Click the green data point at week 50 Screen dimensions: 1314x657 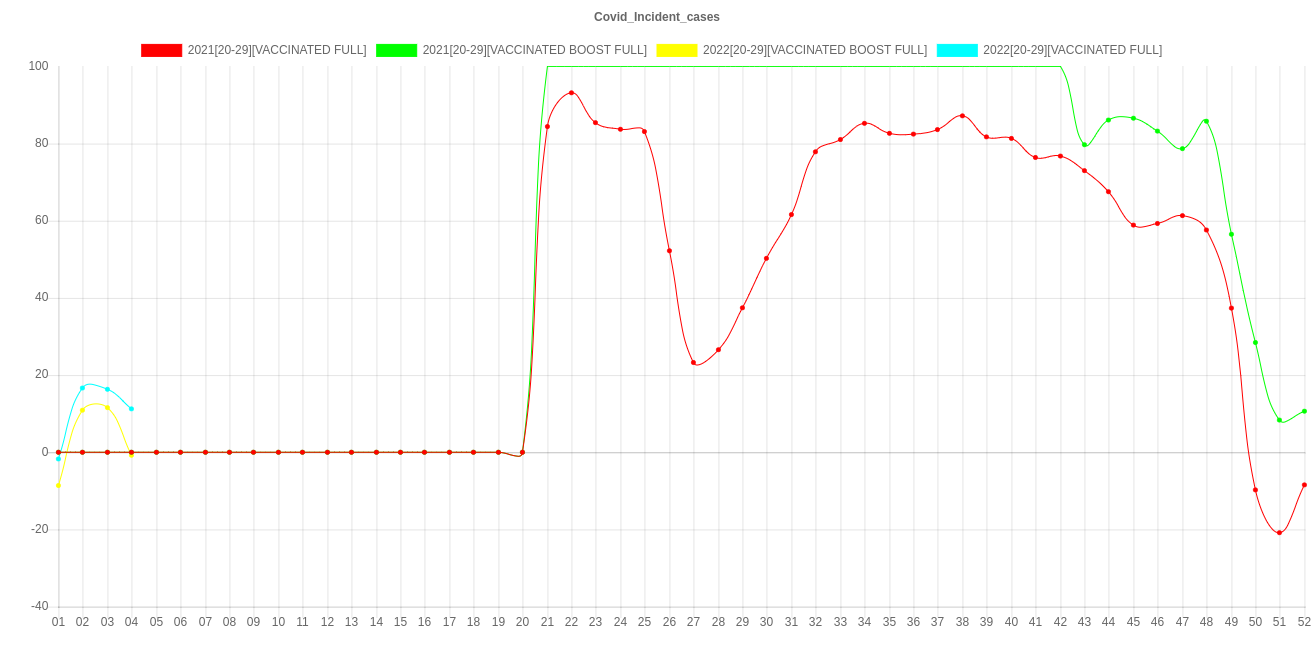(1255, 342)
